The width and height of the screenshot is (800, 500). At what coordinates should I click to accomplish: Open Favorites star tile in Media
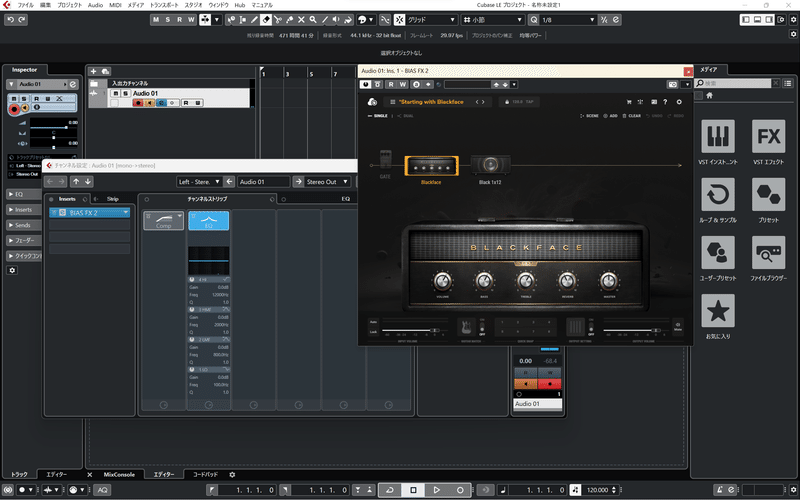pyautogui.click(x=718, y=311)
